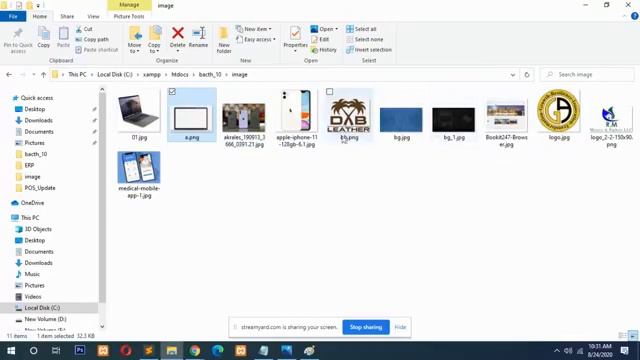Open Windows Start menu
Image resolution: width=640 pixels, height=360 pixels.
(x=11, y=351)
